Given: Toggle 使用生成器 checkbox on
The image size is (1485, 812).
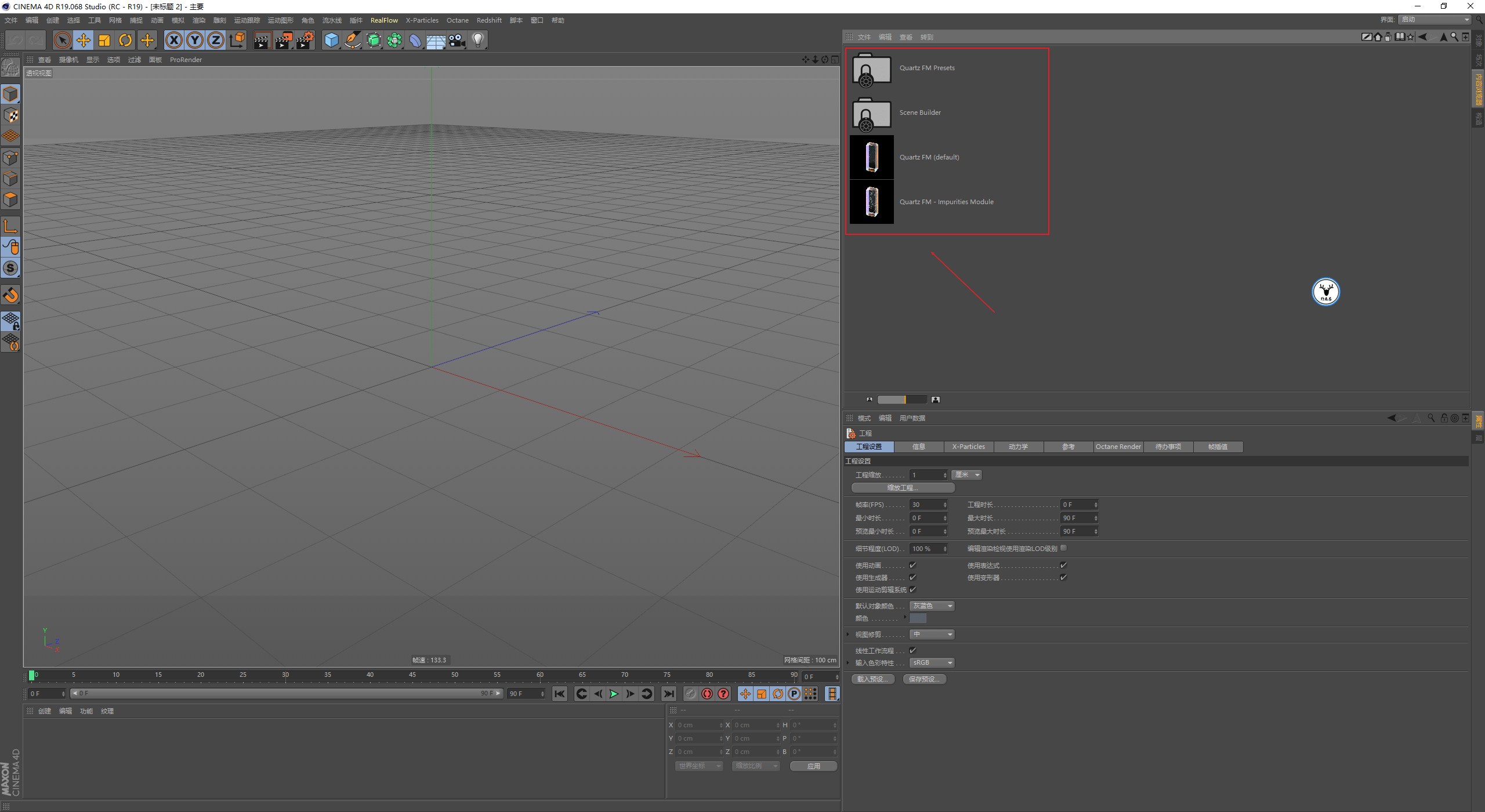Looking at the screenshot, I should click(x=912, y=577).
